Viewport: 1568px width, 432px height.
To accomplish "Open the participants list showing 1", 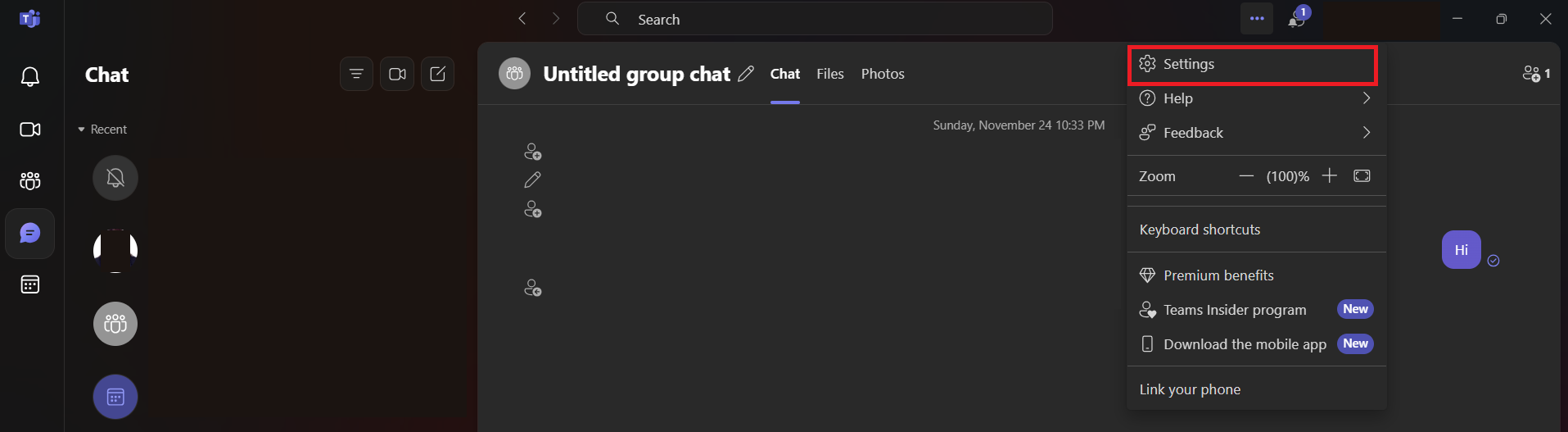I will [x=1536, y=74].
